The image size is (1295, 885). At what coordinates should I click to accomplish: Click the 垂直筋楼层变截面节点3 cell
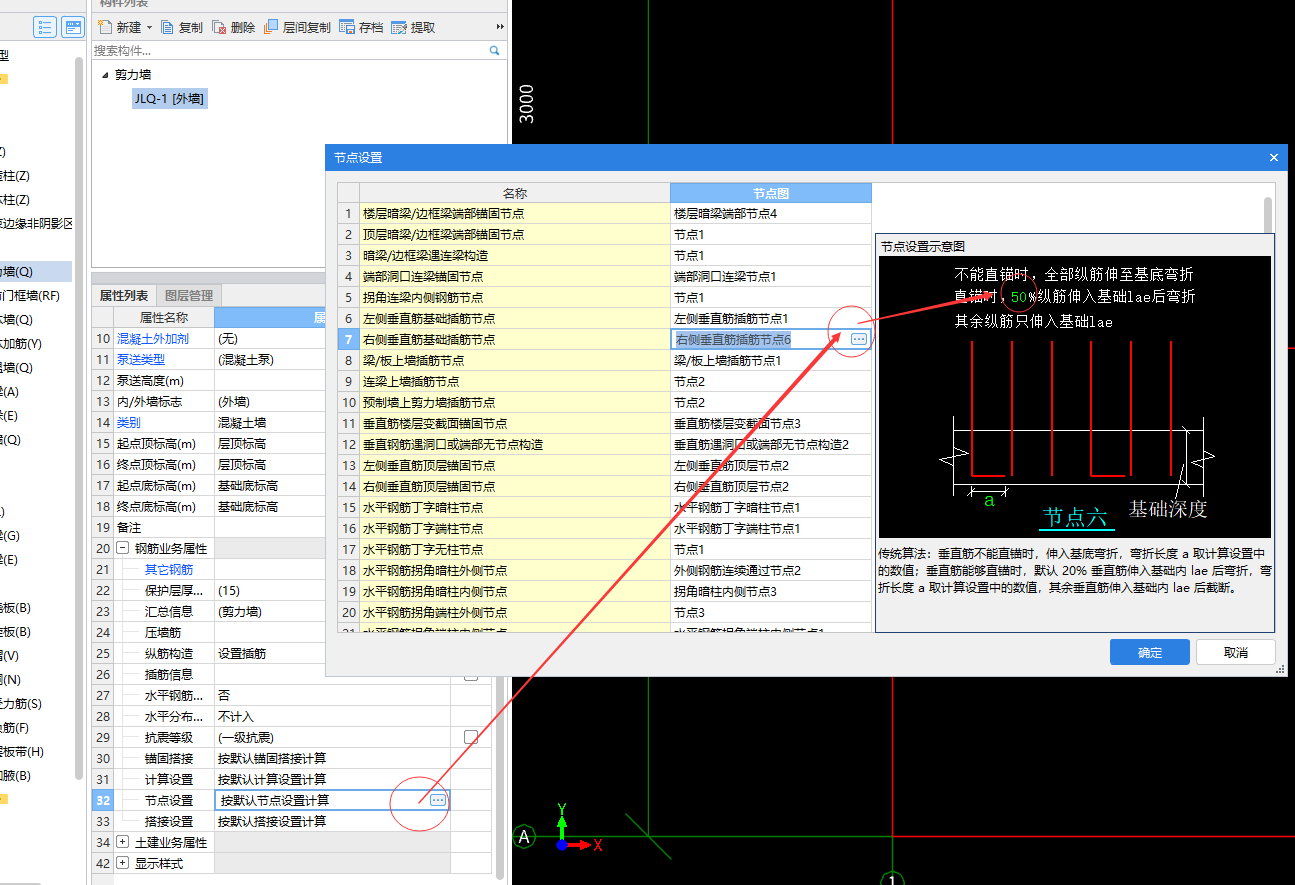tap(771, 424)
